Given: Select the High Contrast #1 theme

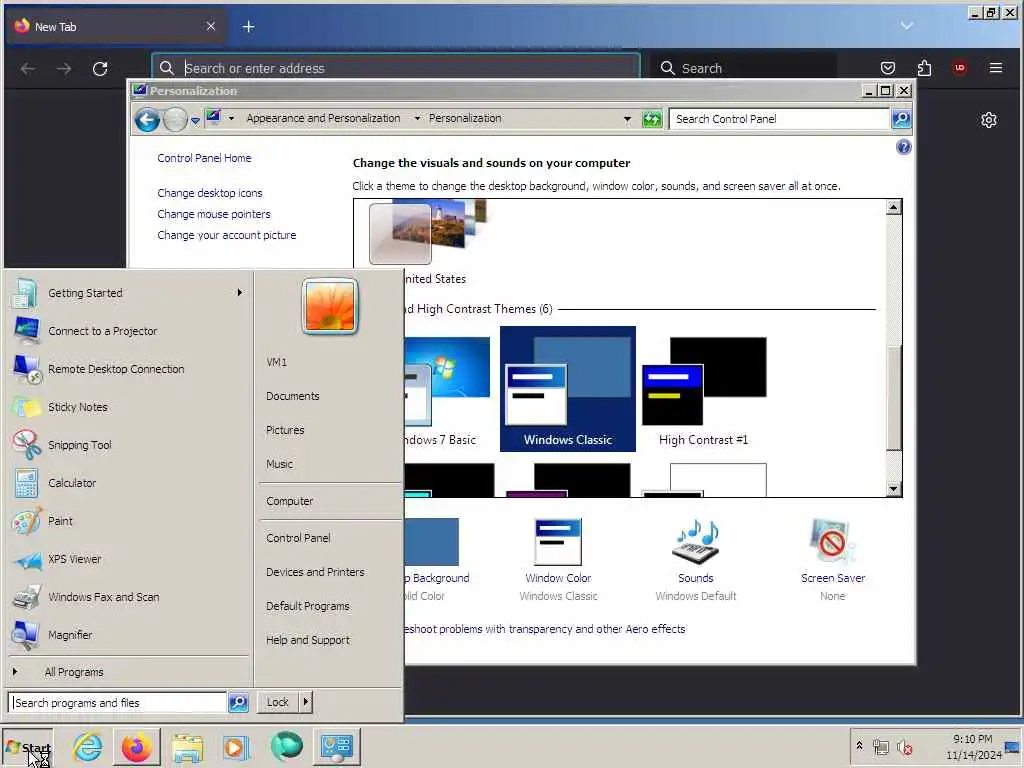Looking at the screenshot, I should pyautogui.click(x=703, y=390).
